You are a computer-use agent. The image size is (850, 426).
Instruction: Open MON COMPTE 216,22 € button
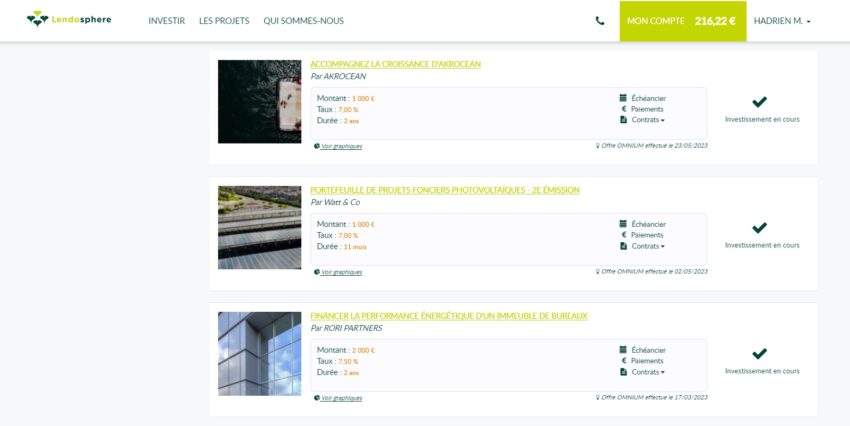pyautogui.click(x=682, y=21)
